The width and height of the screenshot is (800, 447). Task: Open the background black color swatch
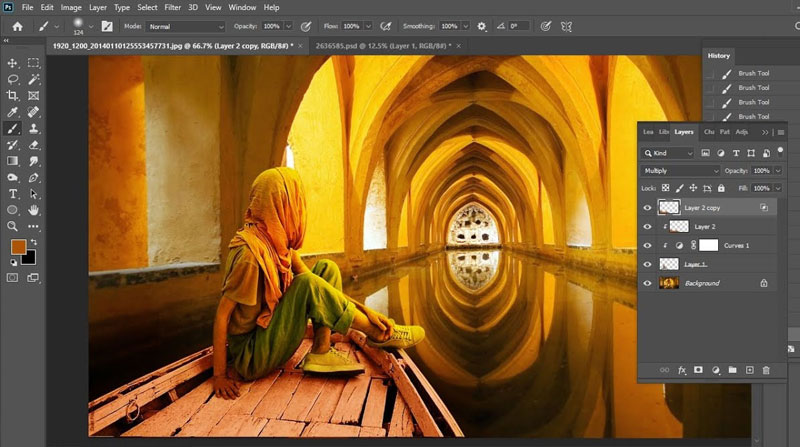[30, 259]
